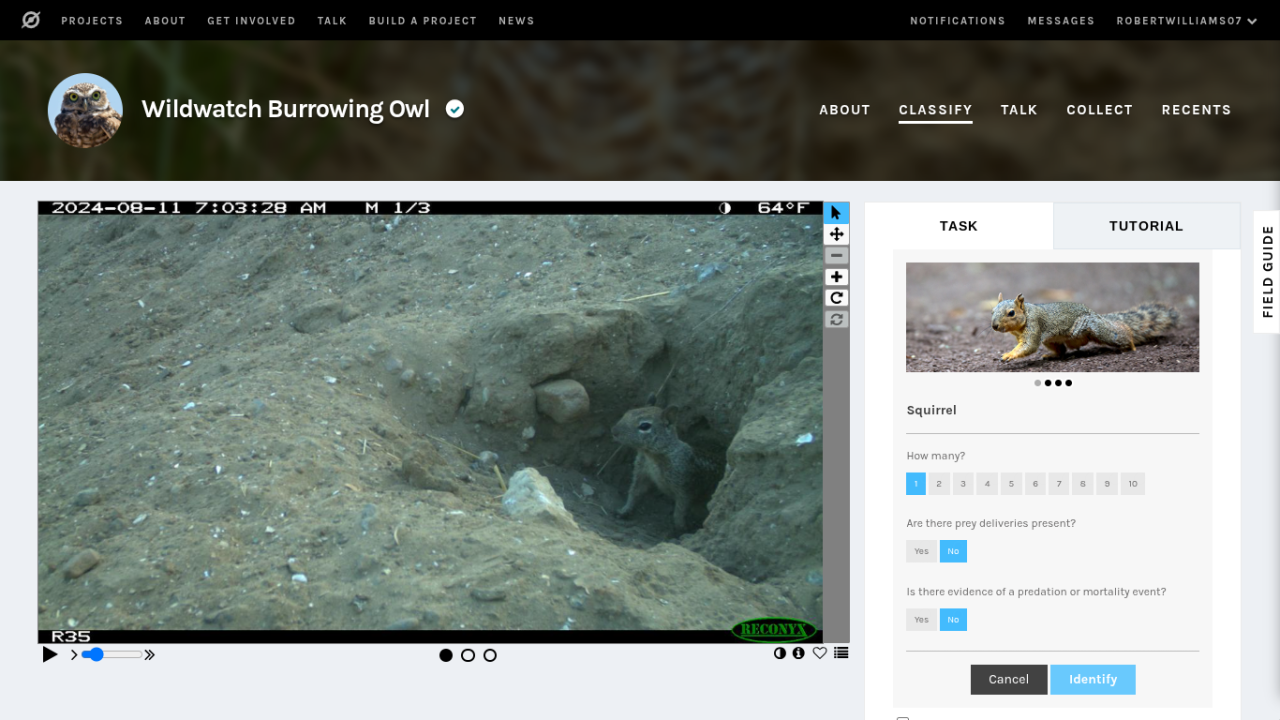Show the second squirrel example photo
This screenshot has width=1280, height=720.
point(1048,383)
